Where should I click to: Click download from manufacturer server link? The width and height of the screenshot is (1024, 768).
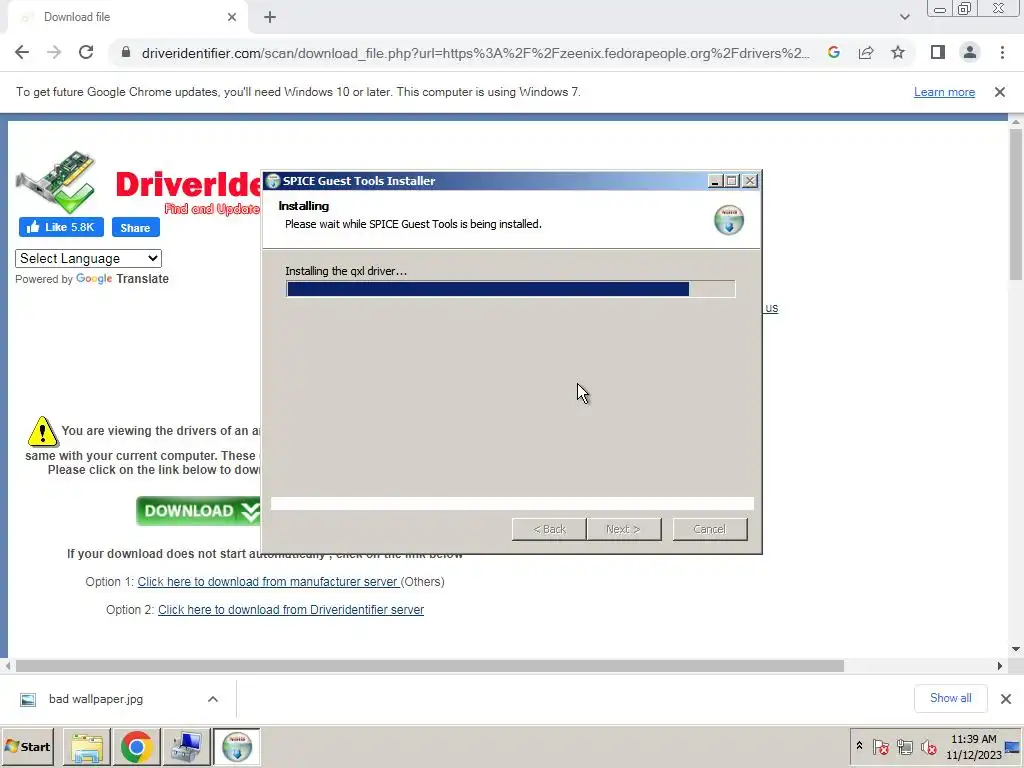pyautogui.click(x=268, y=581)
